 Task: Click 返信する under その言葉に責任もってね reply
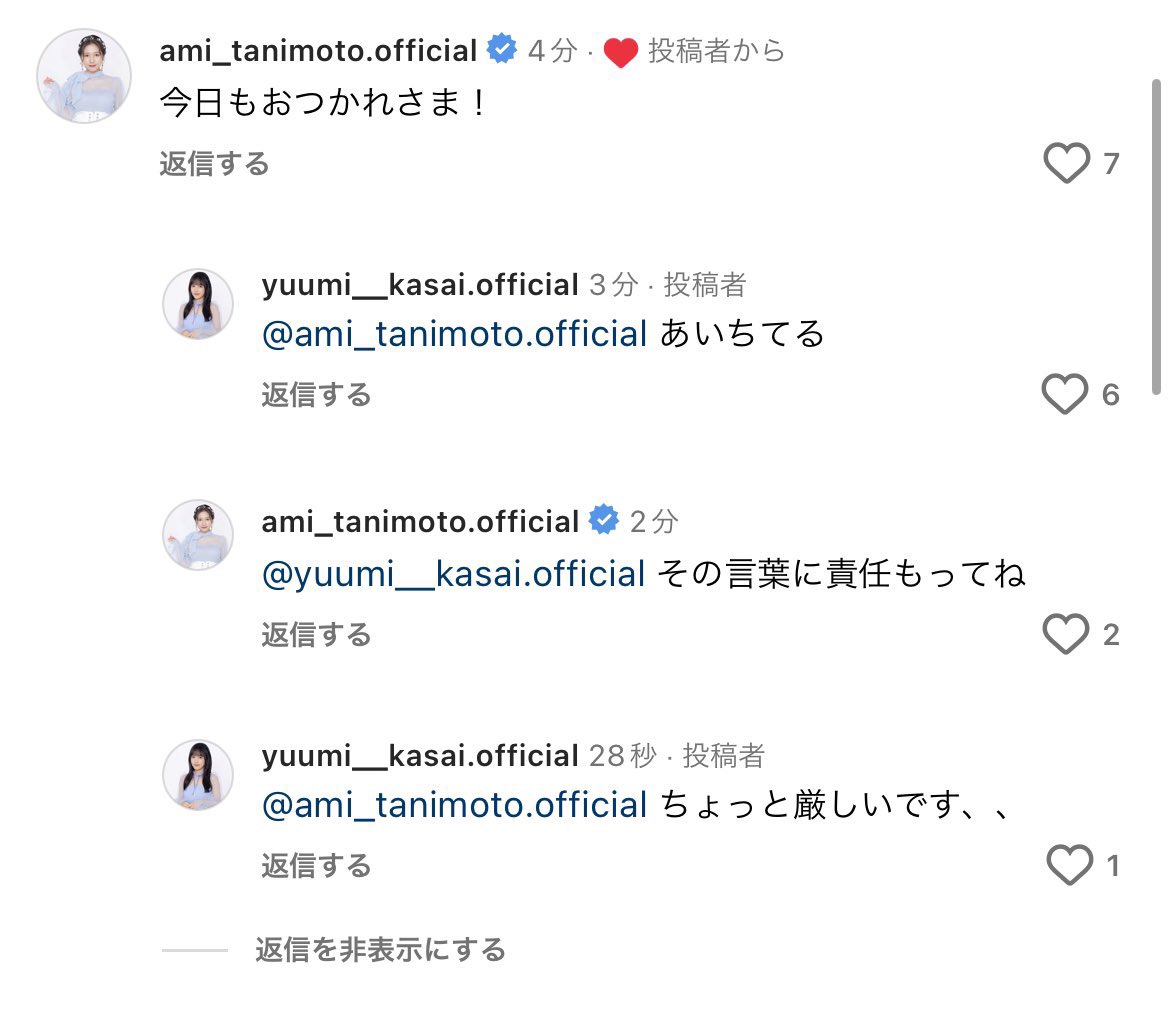point(316,635)
